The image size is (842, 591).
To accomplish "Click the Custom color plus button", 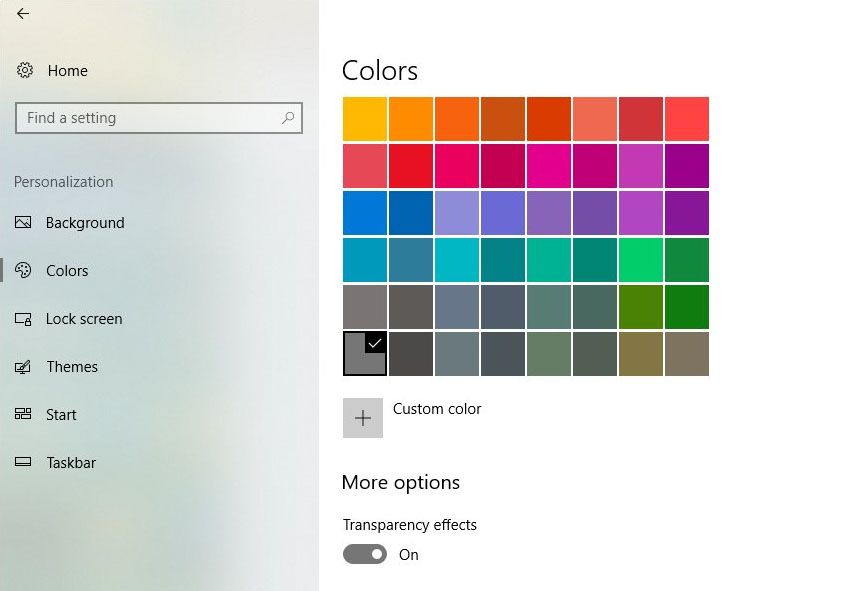I will click(x=363, y=418).
